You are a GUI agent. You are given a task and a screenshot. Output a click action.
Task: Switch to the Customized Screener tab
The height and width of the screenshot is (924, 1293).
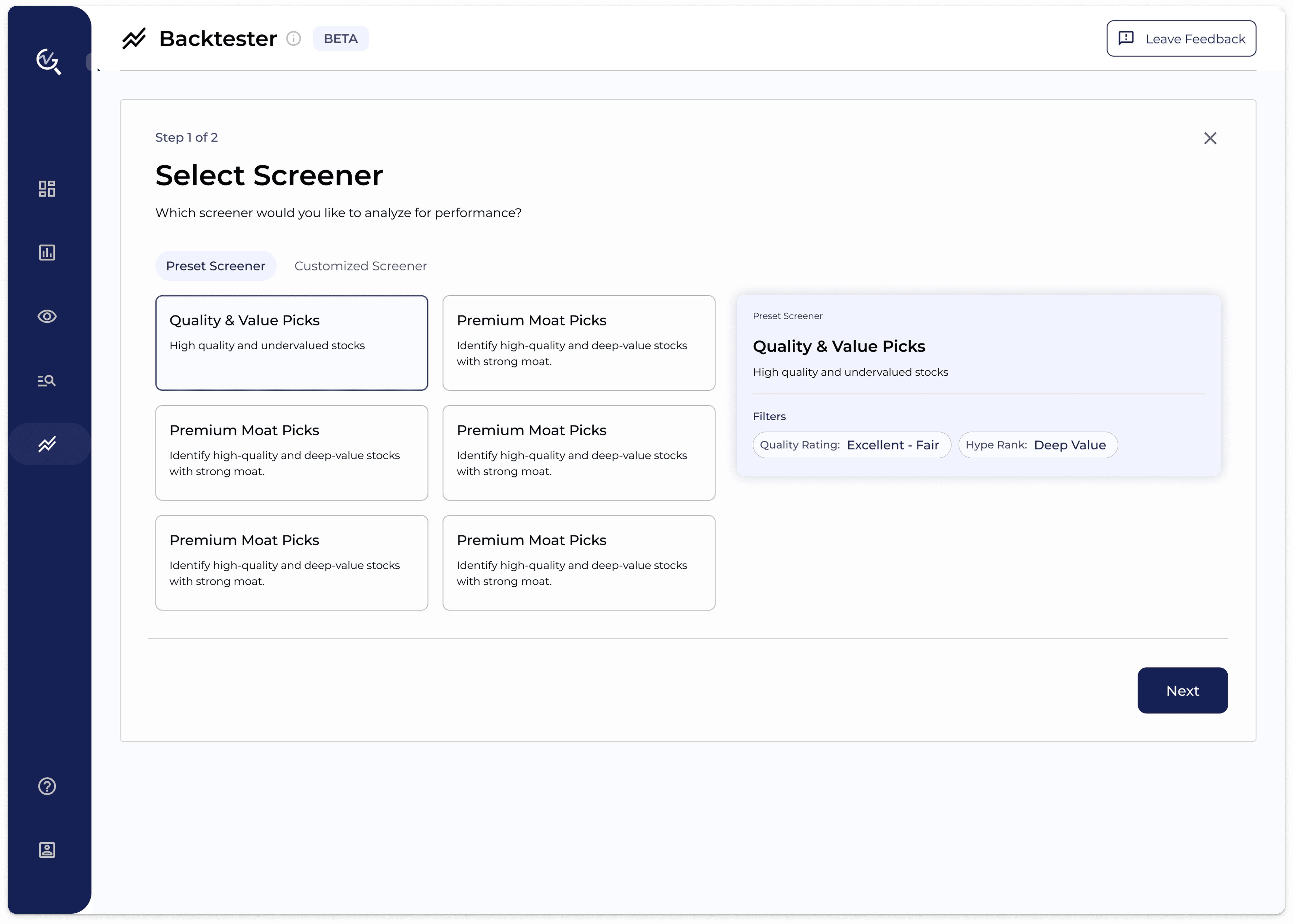point(360,266)
